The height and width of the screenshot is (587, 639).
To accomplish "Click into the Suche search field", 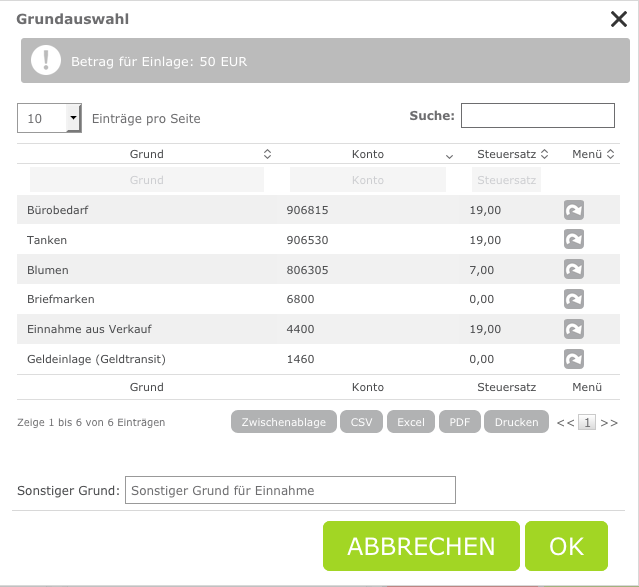I will point(537,116).
